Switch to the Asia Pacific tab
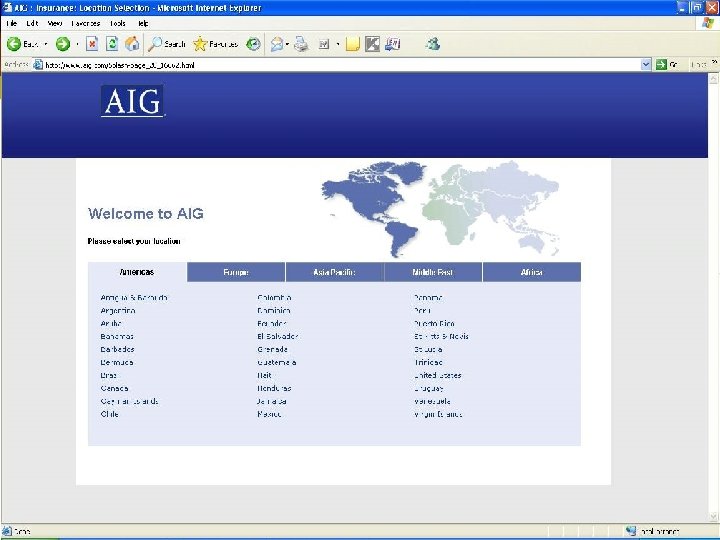The height and width of the screenshot is (540, 720). pyautogui.click(x=334, y=272)
